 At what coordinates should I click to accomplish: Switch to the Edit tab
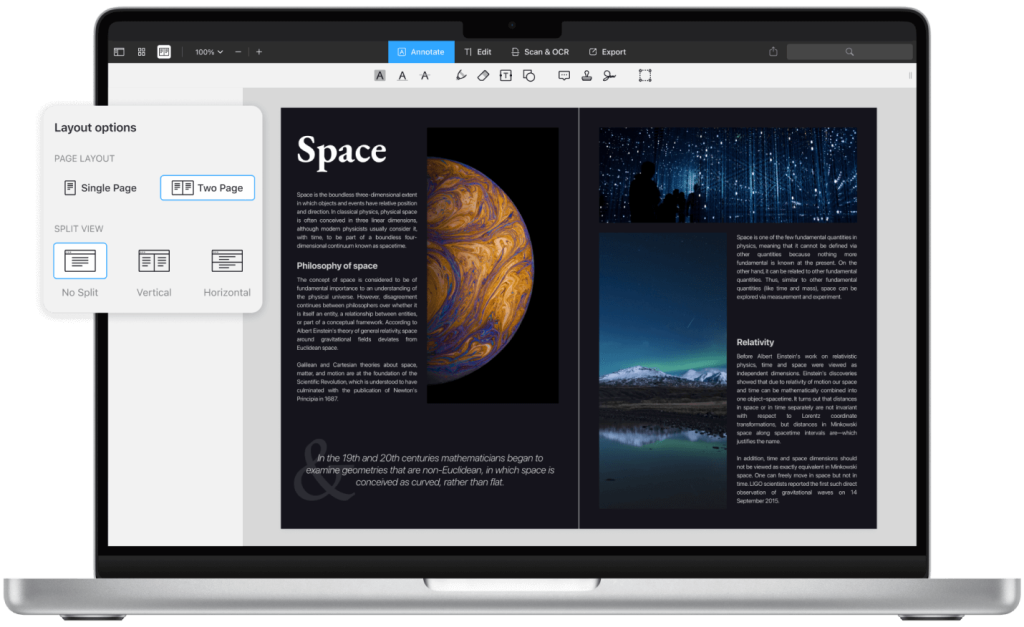[478, 52]
